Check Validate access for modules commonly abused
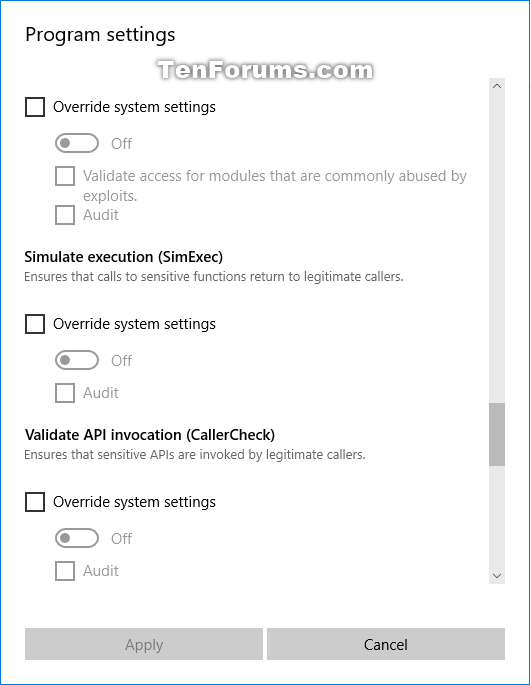This screenshot has height=685, width=531. tap(65, 176)
